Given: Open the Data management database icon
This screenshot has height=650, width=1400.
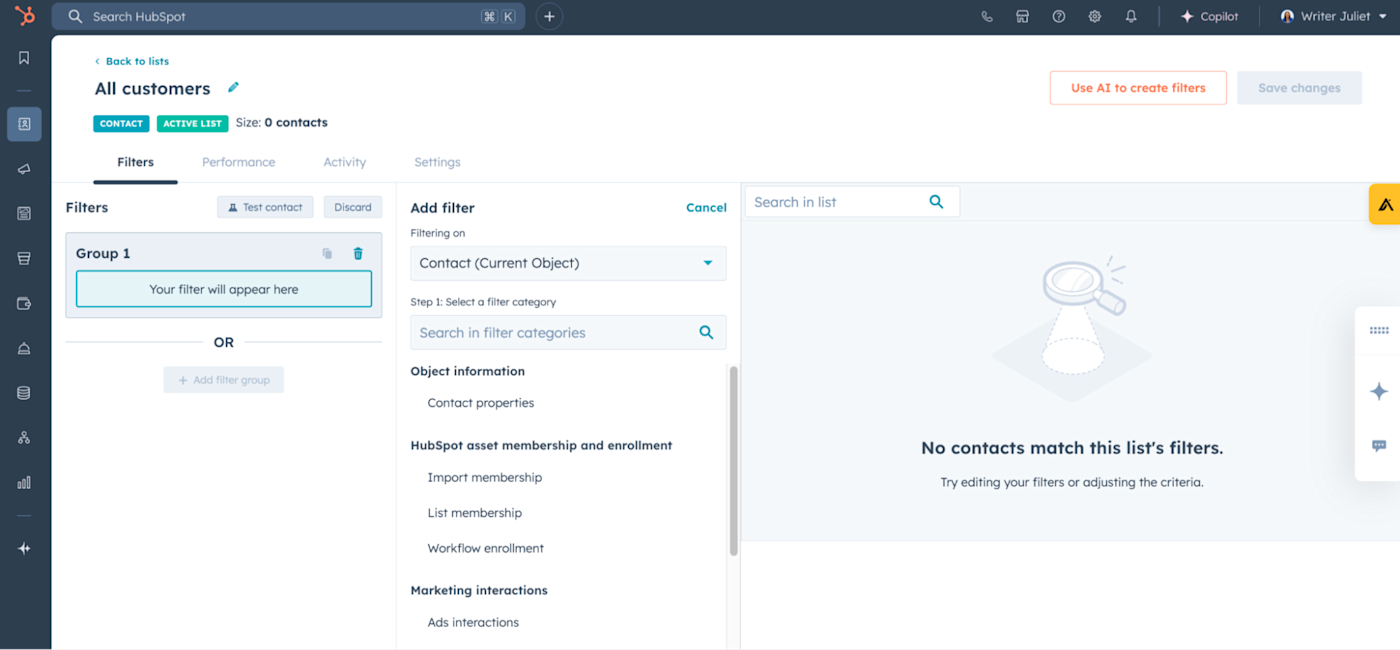Looking at the screenshot, I should pyautogui.click(x=24, y=393).
